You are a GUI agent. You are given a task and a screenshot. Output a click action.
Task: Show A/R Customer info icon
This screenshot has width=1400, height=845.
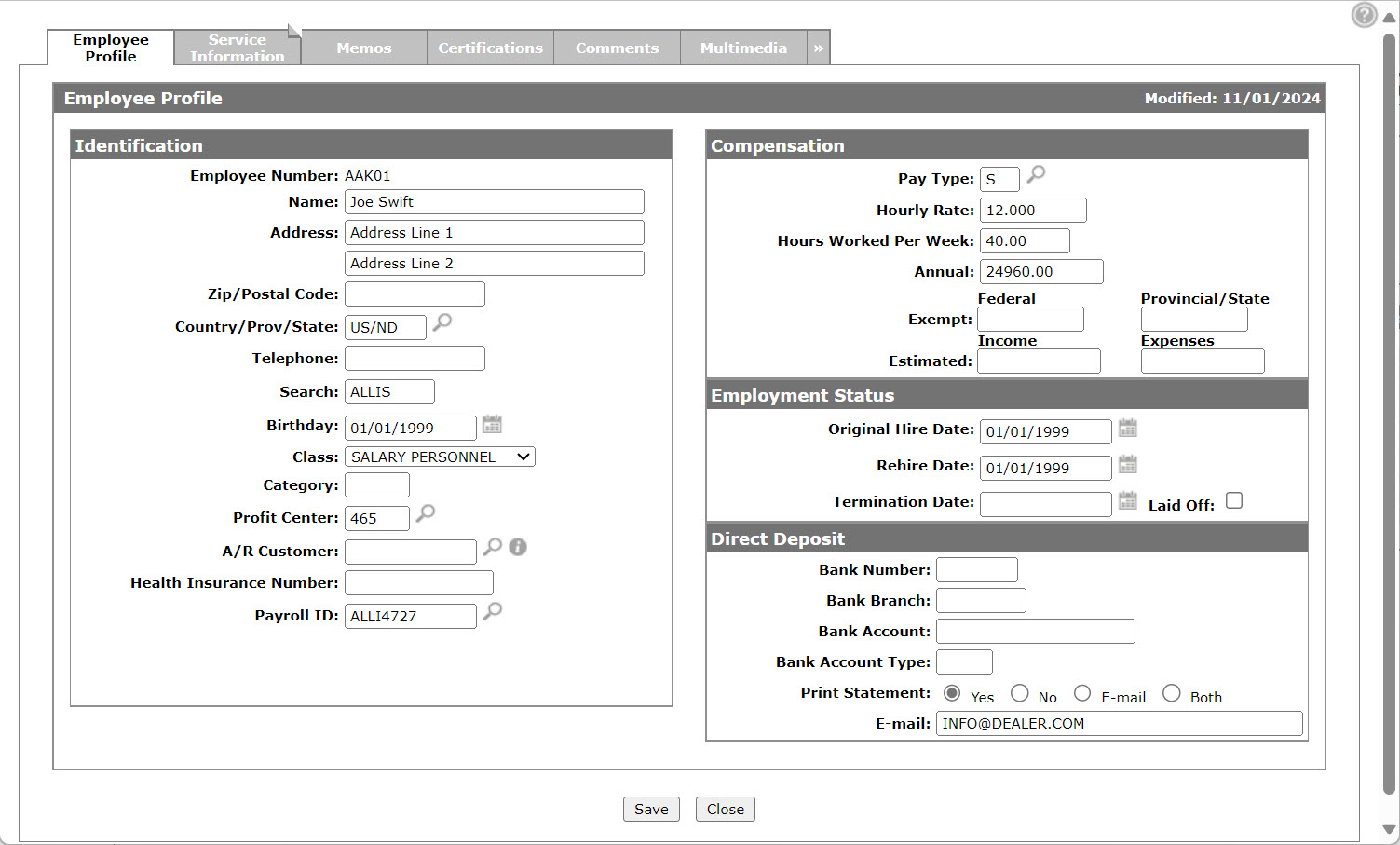518,547
